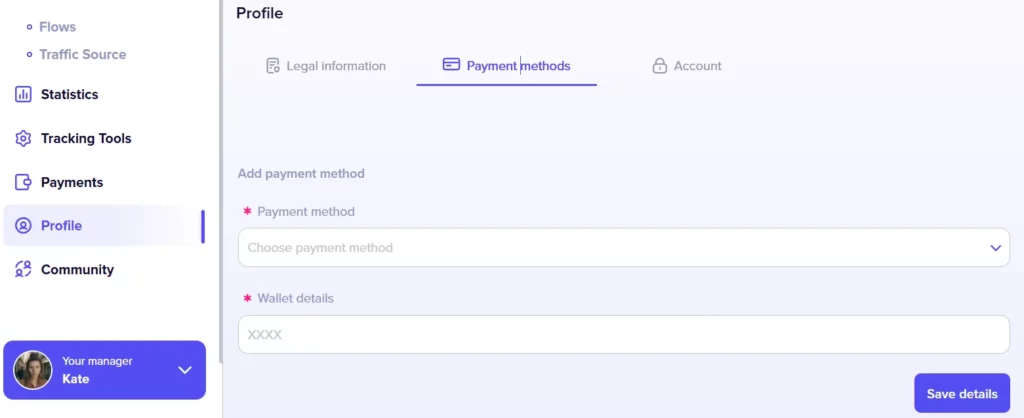
Task: Open the Community section
Action: click(77, 269)
